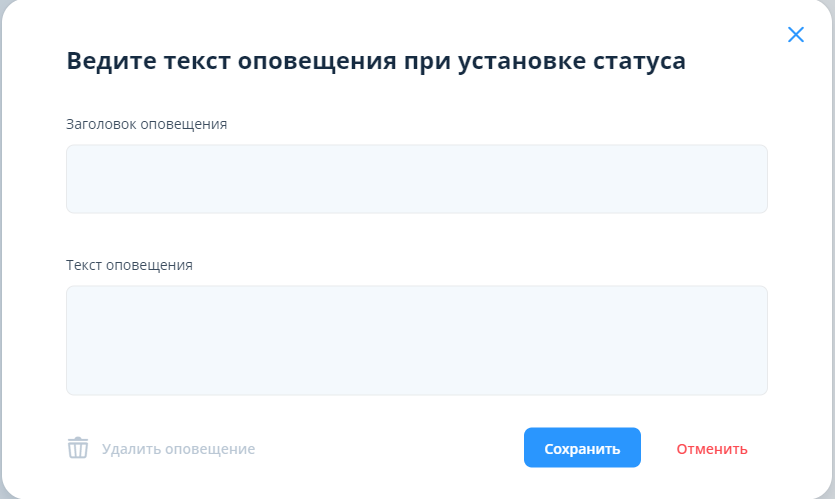Cancel editing the status notification

[x=711, y=449]
